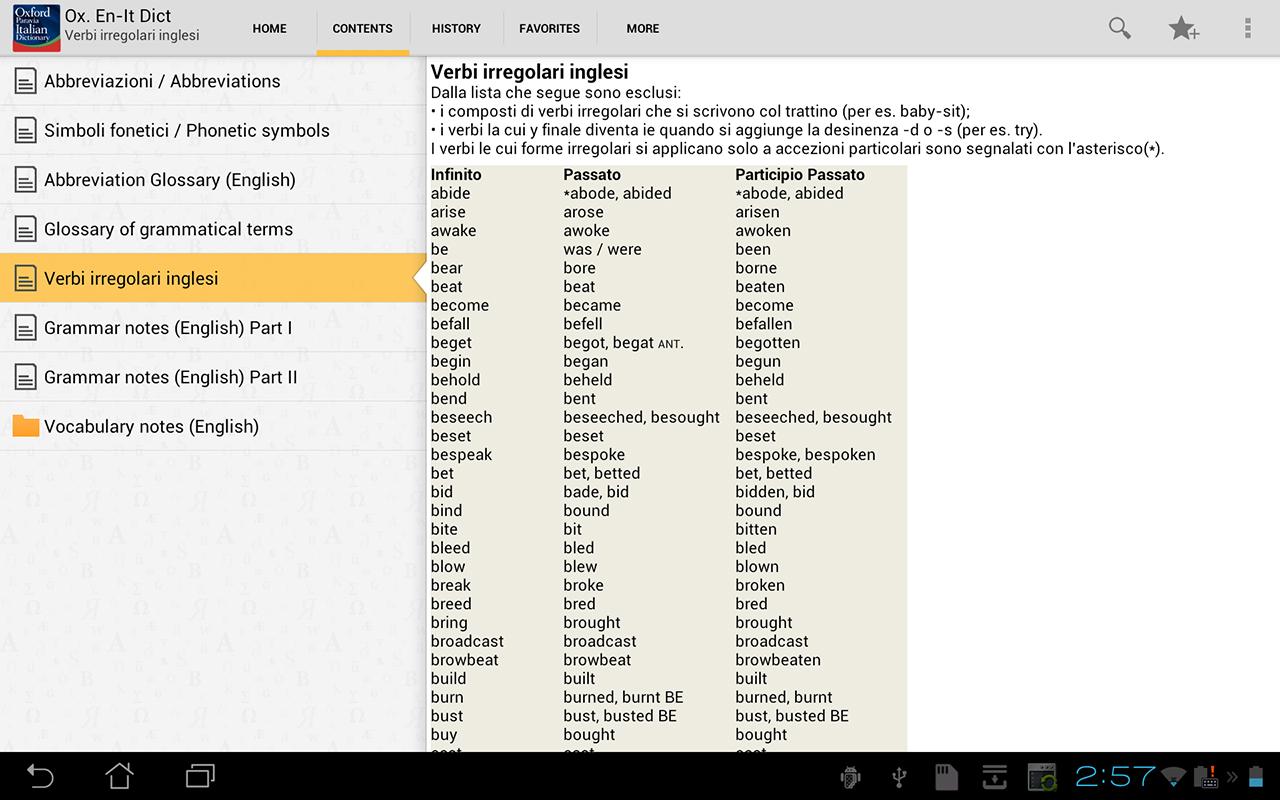Select Verbi irregolari inglesi entry
1280x800 pixels.
click(x=213, y=278)
